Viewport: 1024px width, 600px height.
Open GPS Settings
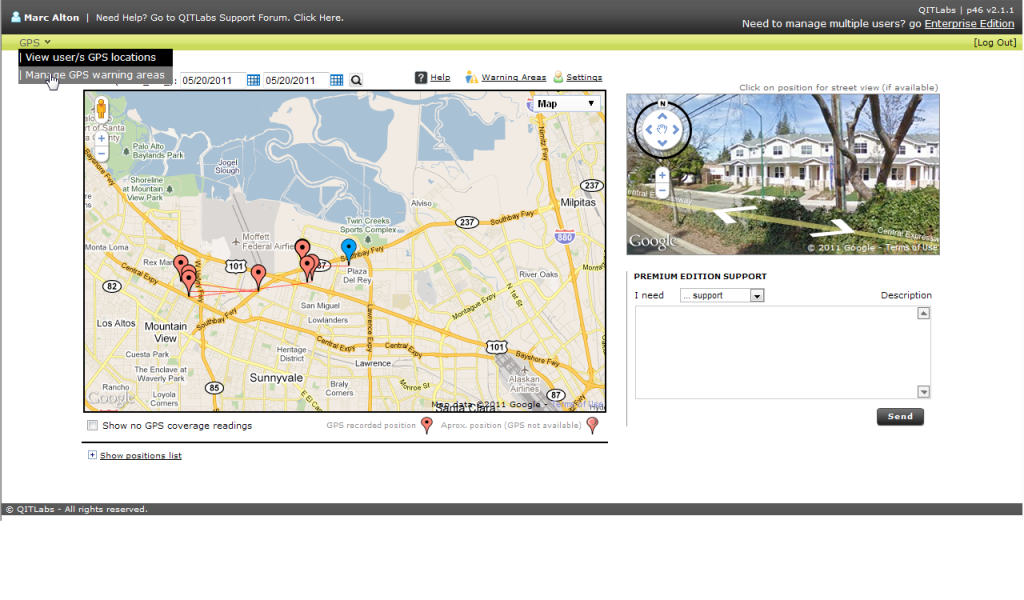[x=585, y=77]
